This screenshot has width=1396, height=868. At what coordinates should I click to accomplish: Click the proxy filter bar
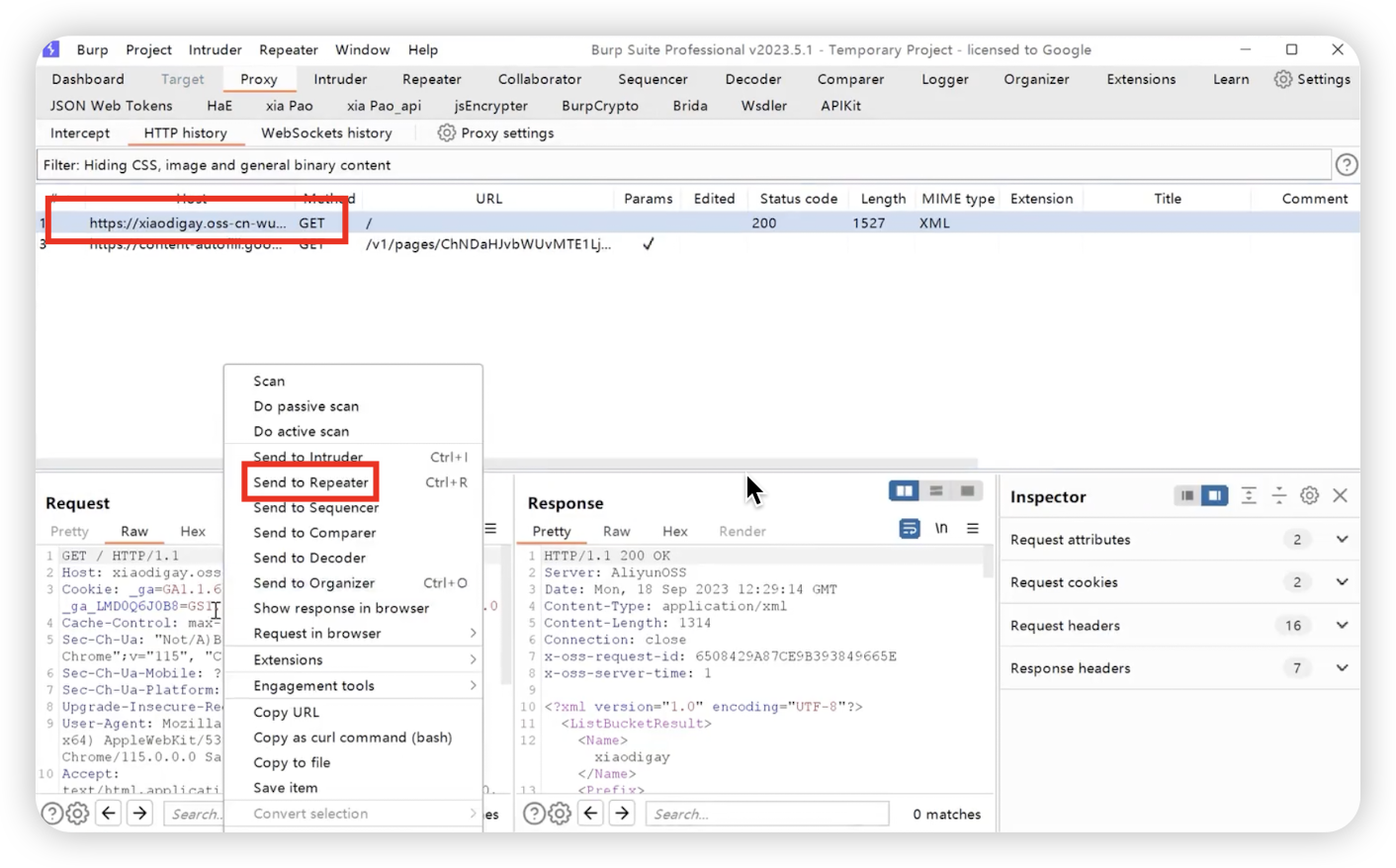click(x=684, y=165)
